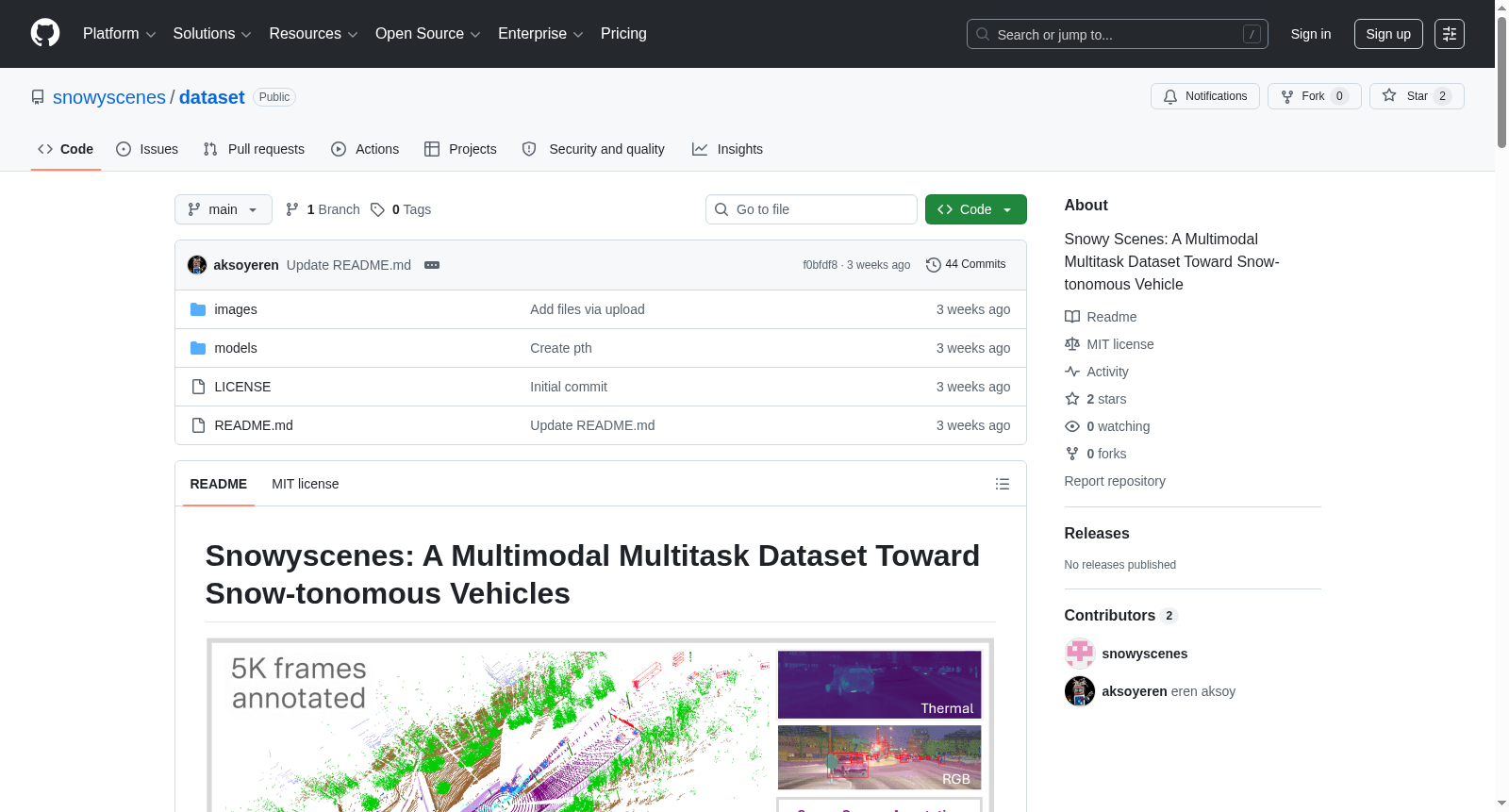Open commit details ellipsis icon
This screenshot has width=1509, height=812.
[432, 265]
